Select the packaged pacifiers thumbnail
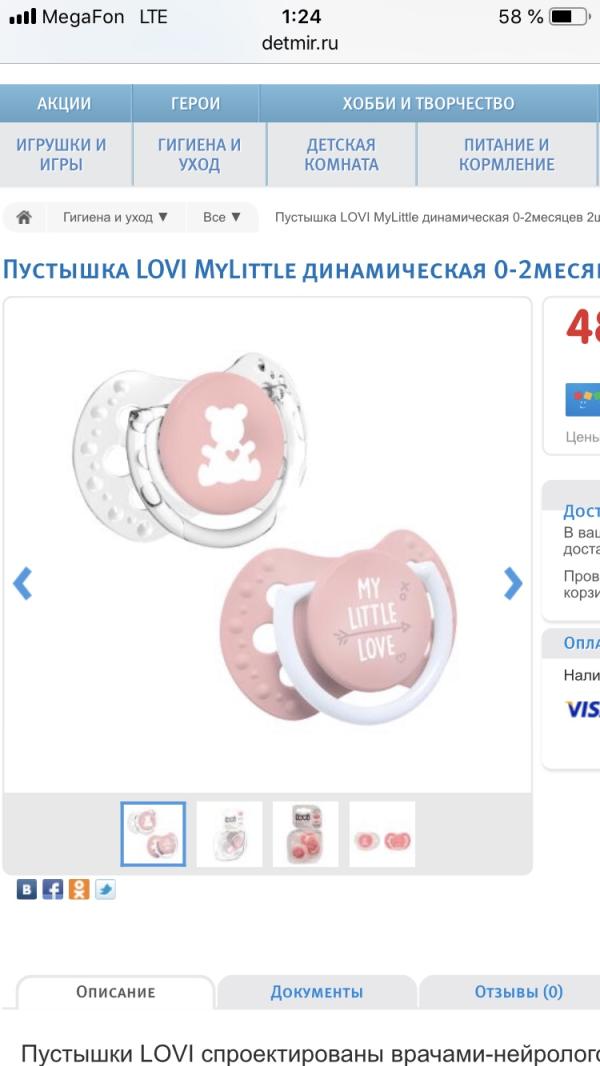This screenshot has height=1066, width=600. (x=306, y=834)
